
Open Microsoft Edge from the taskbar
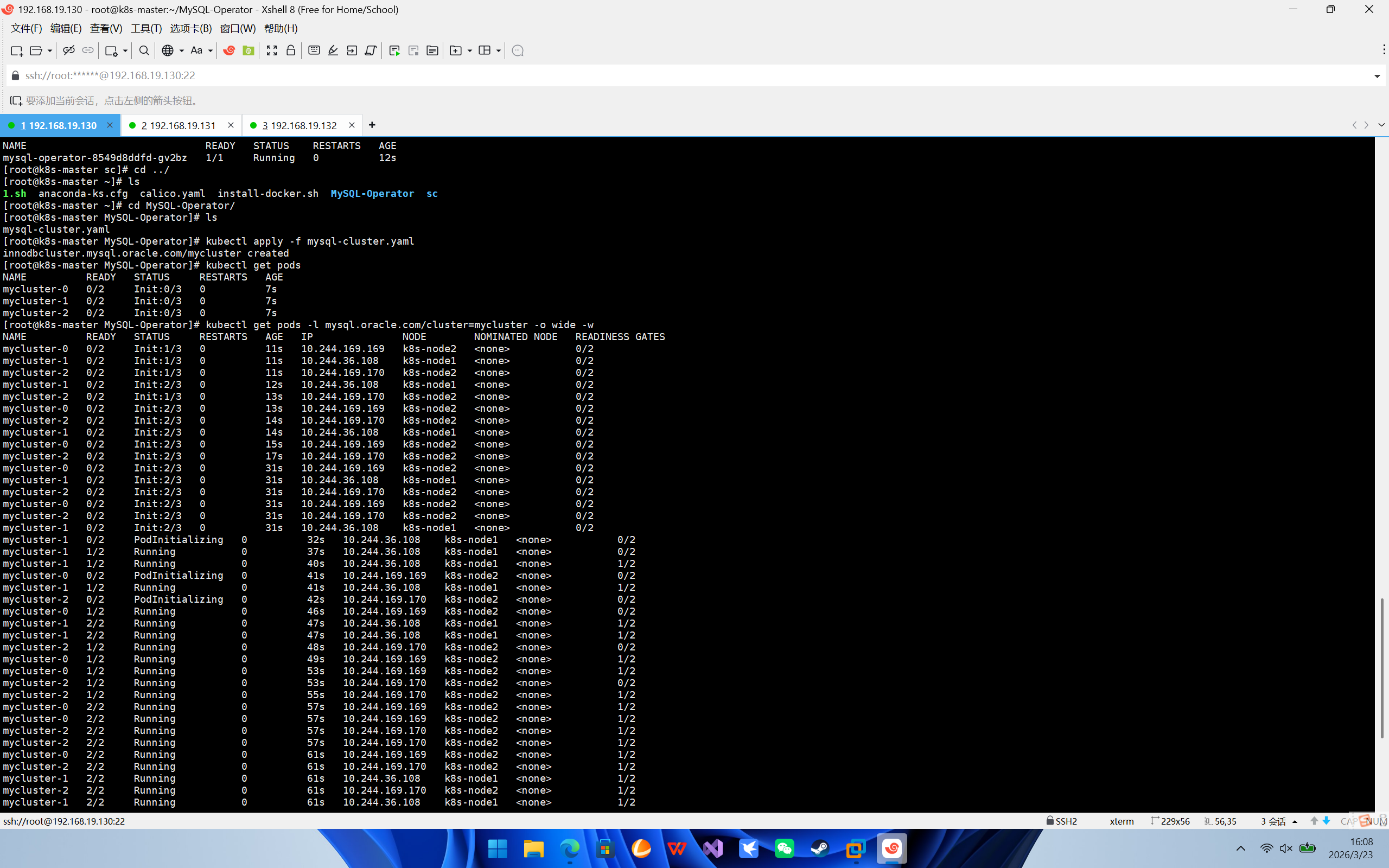[569, 848]
